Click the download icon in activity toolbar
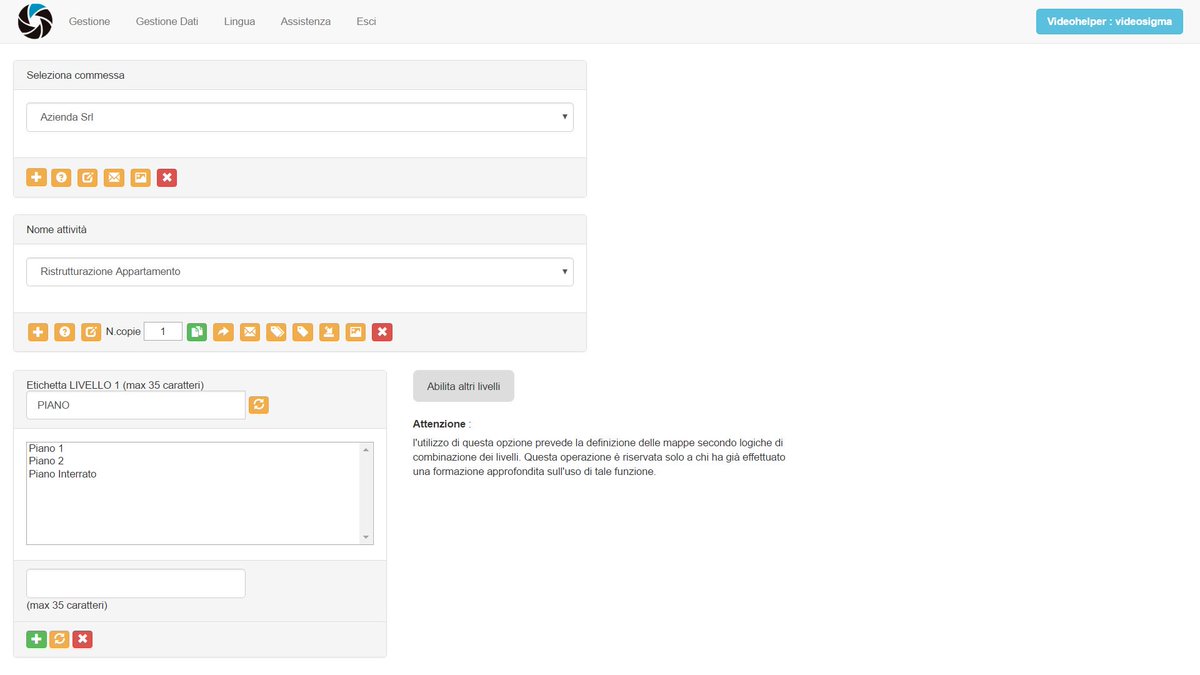Screen dimensions: 1200x675 329,331
